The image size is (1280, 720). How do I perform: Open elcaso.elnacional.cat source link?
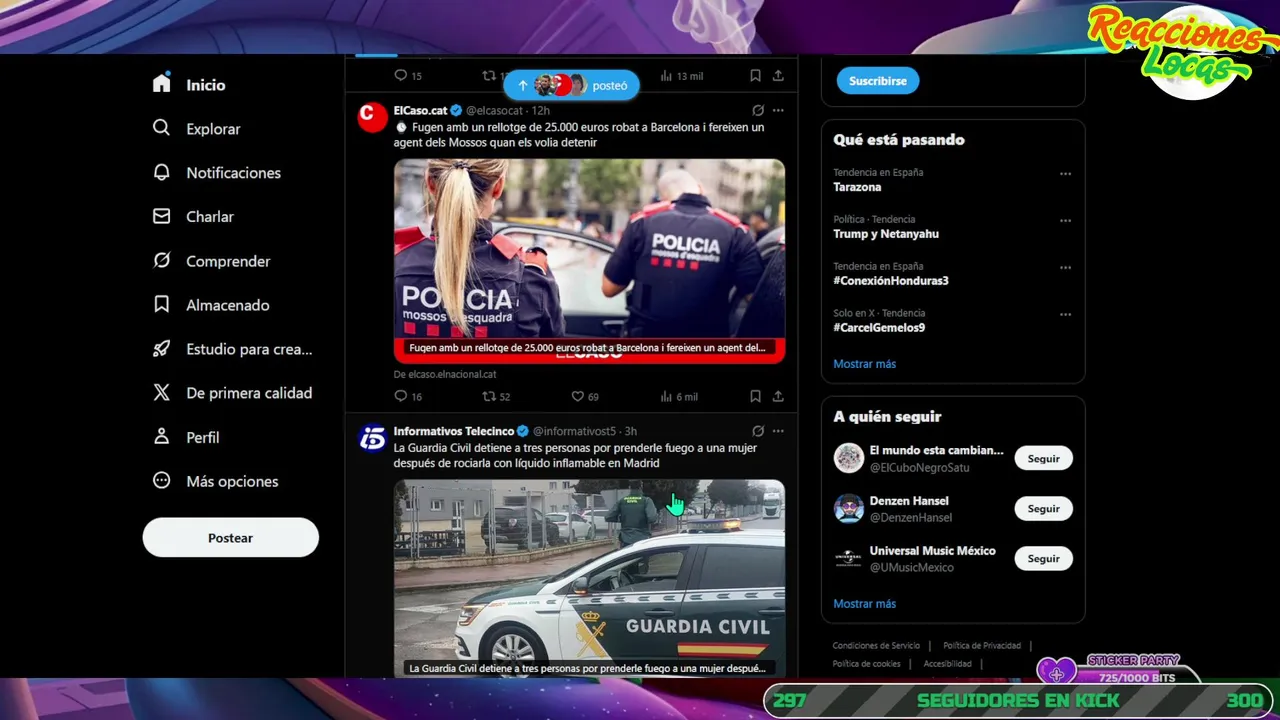click(x=445, y=374)
